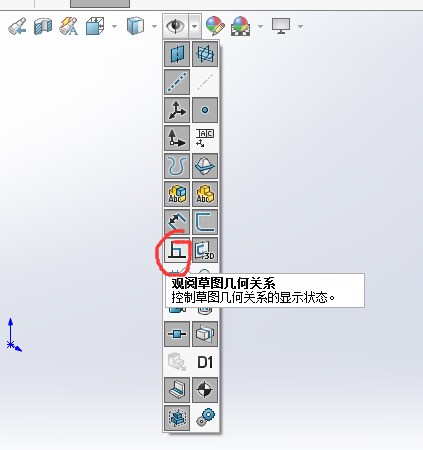
Task: Click the Dynamic Annotation Views lightning icon
Action: point(69,26)
